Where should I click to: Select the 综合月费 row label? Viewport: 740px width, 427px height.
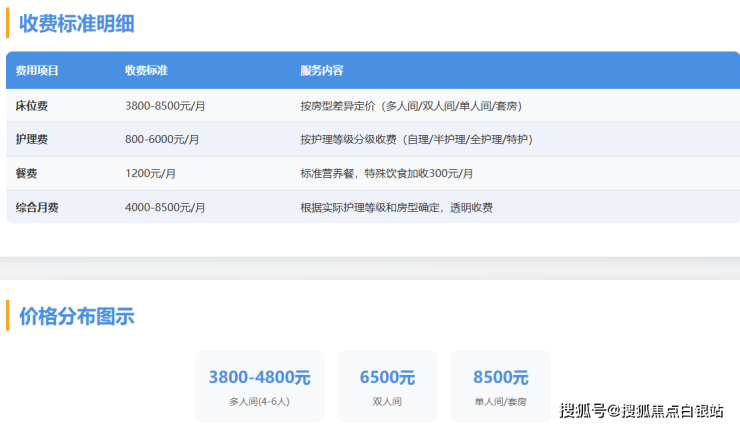37,207
